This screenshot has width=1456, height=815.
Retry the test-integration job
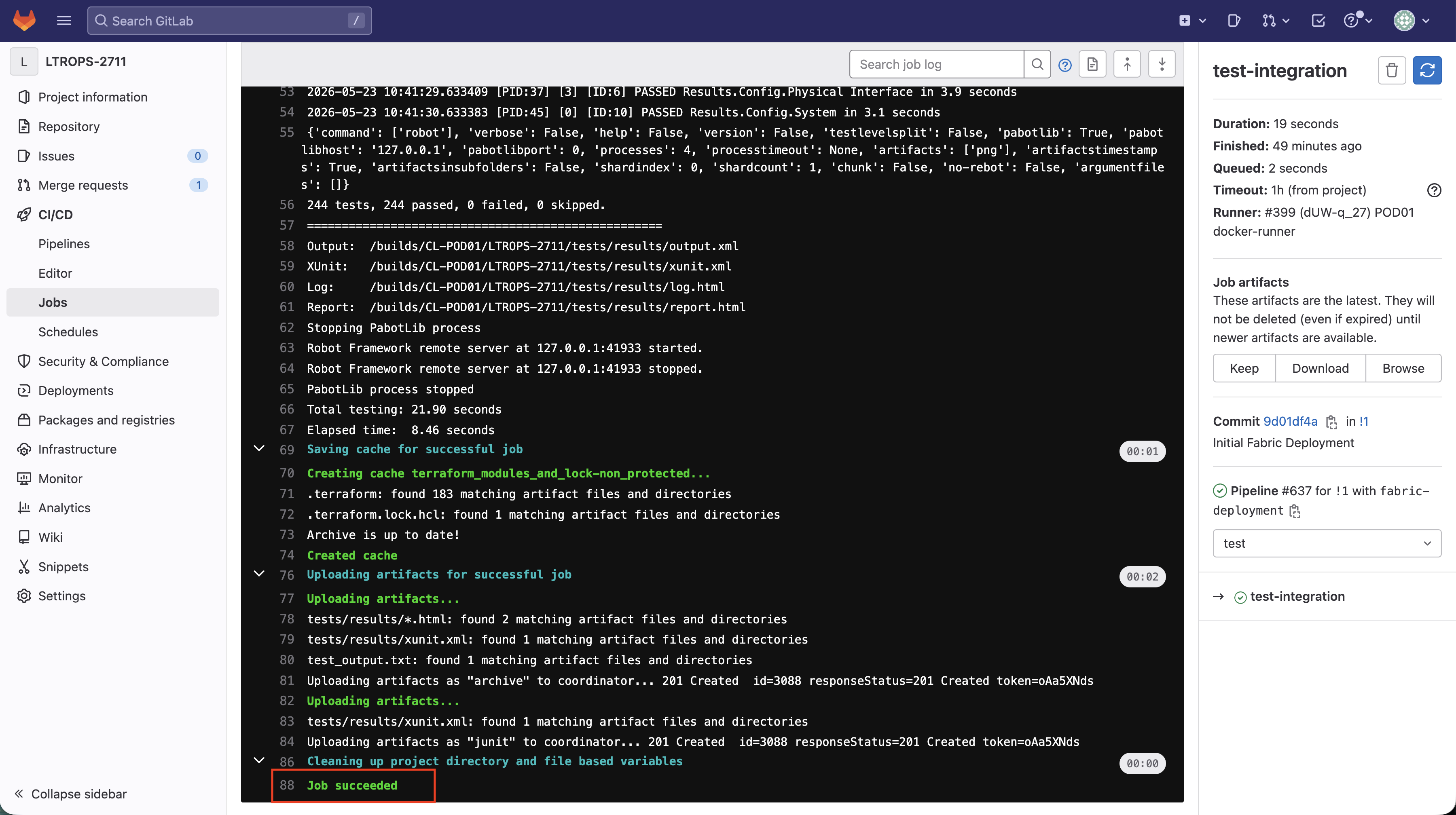1427,71
